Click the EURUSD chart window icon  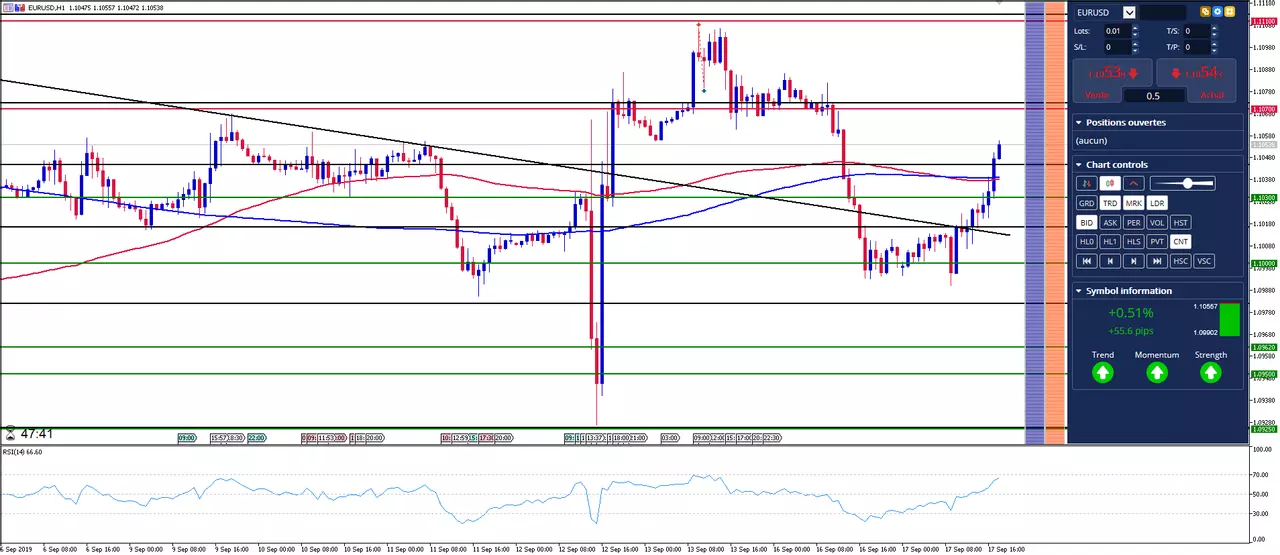pos(7,7)
